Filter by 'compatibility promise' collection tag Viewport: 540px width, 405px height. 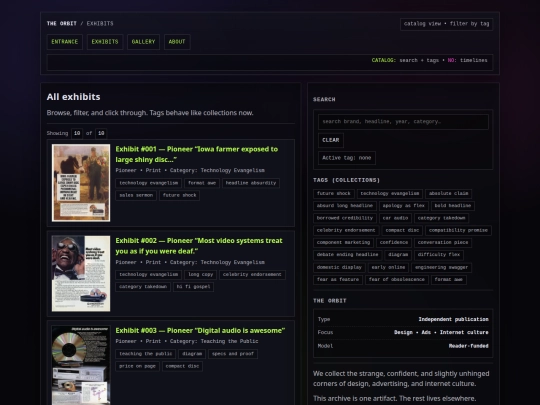[x=458, y=230]
